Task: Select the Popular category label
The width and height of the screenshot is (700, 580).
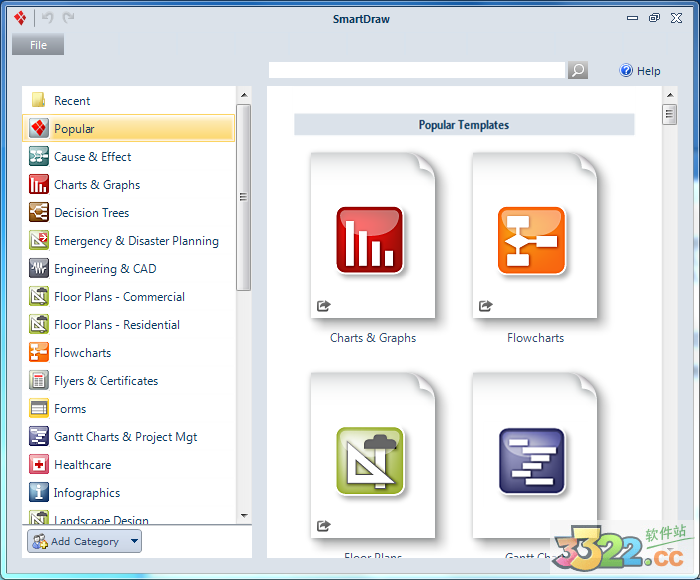Action: (x=74, y=129)
